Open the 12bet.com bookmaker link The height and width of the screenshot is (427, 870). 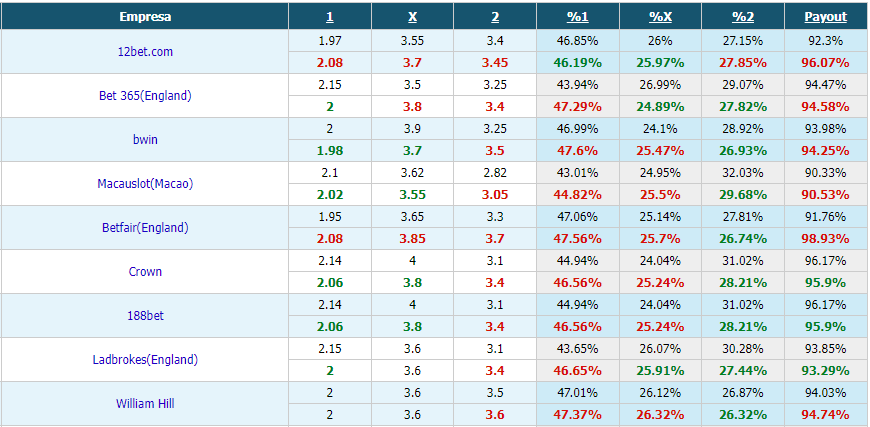(145, 52)
